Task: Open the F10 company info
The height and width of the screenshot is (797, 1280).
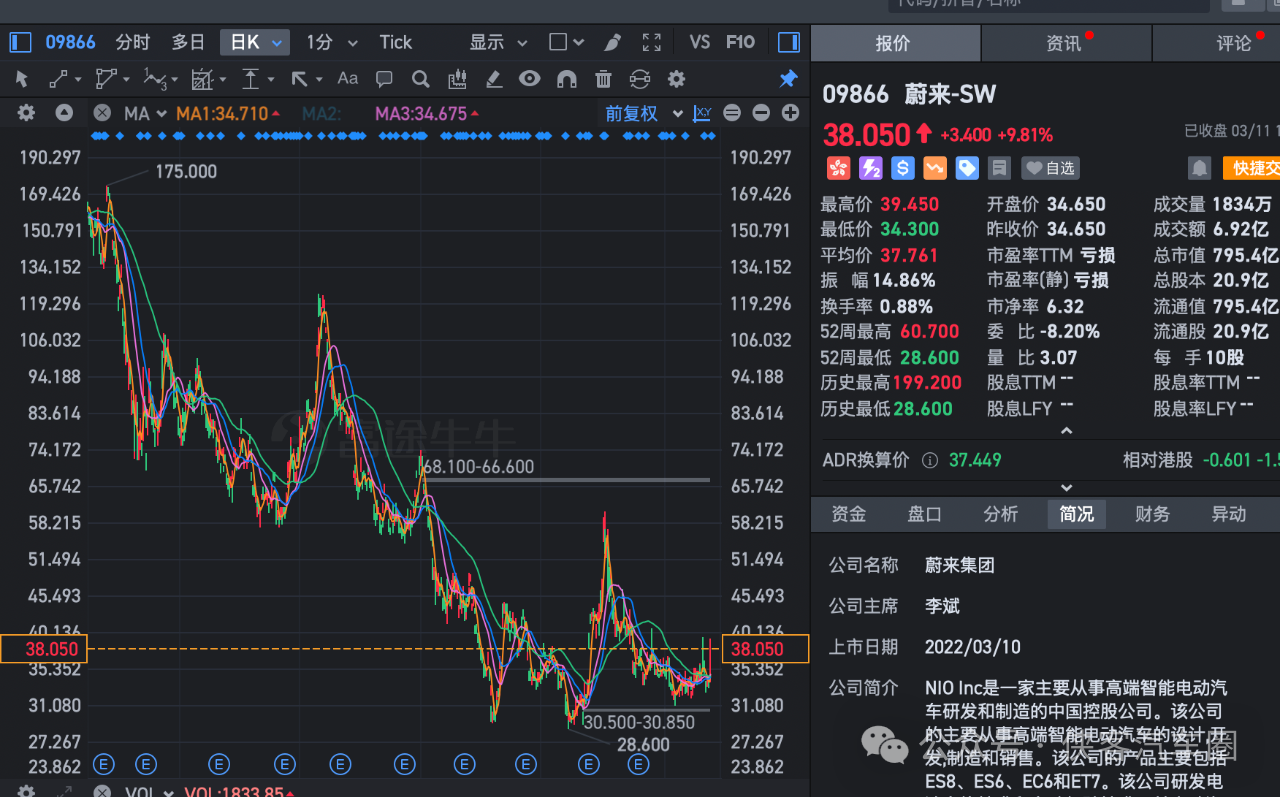Action: (740, 42)
